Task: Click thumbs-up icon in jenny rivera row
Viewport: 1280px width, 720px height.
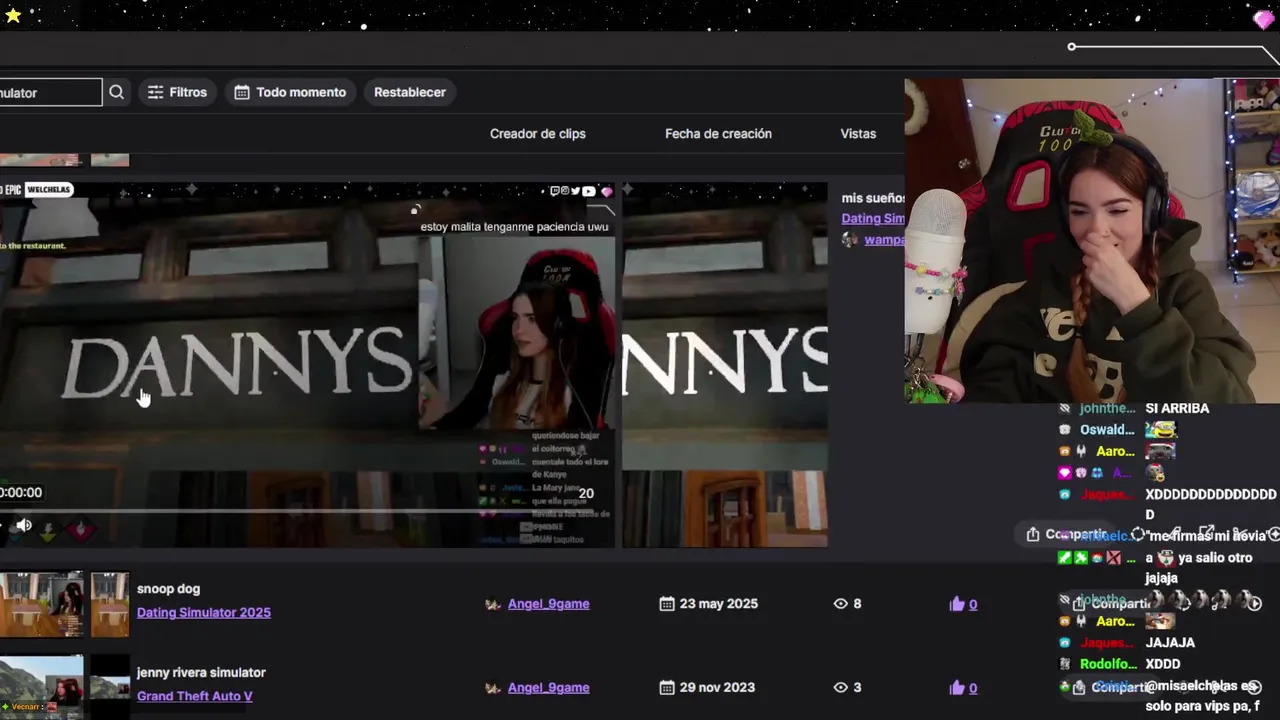Action: click(x=957, y=688)
